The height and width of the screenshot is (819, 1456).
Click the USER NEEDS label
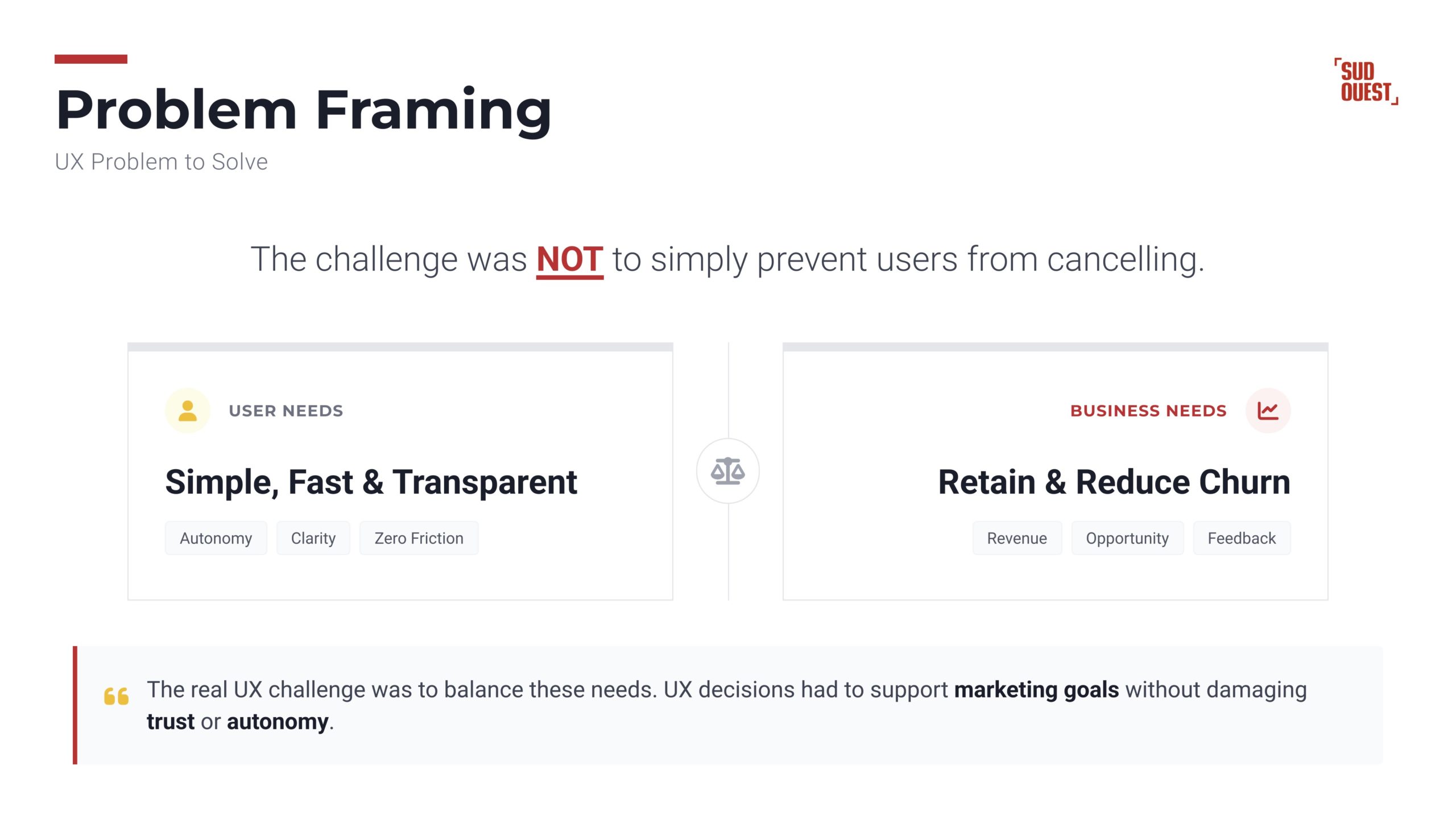(286, 411)
